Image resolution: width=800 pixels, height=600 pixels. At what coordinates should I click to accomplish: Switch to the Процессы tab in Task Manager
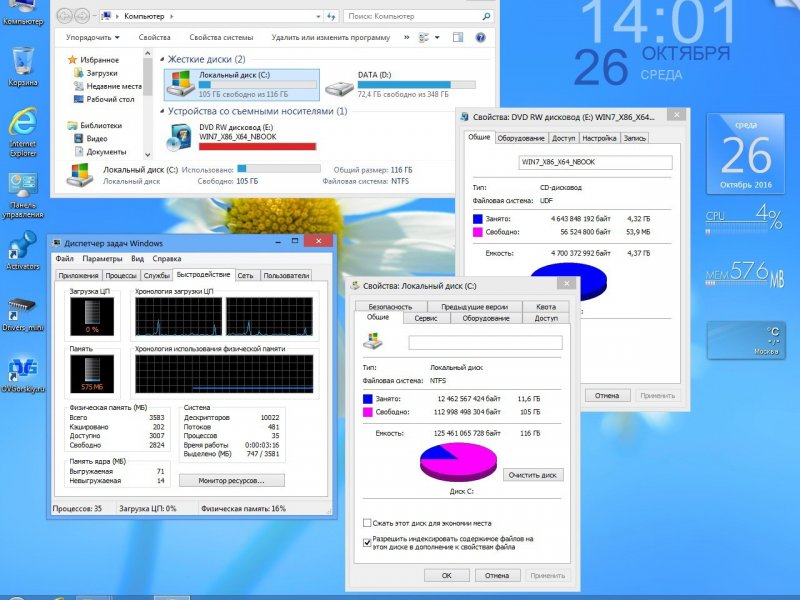pos(121,276)
